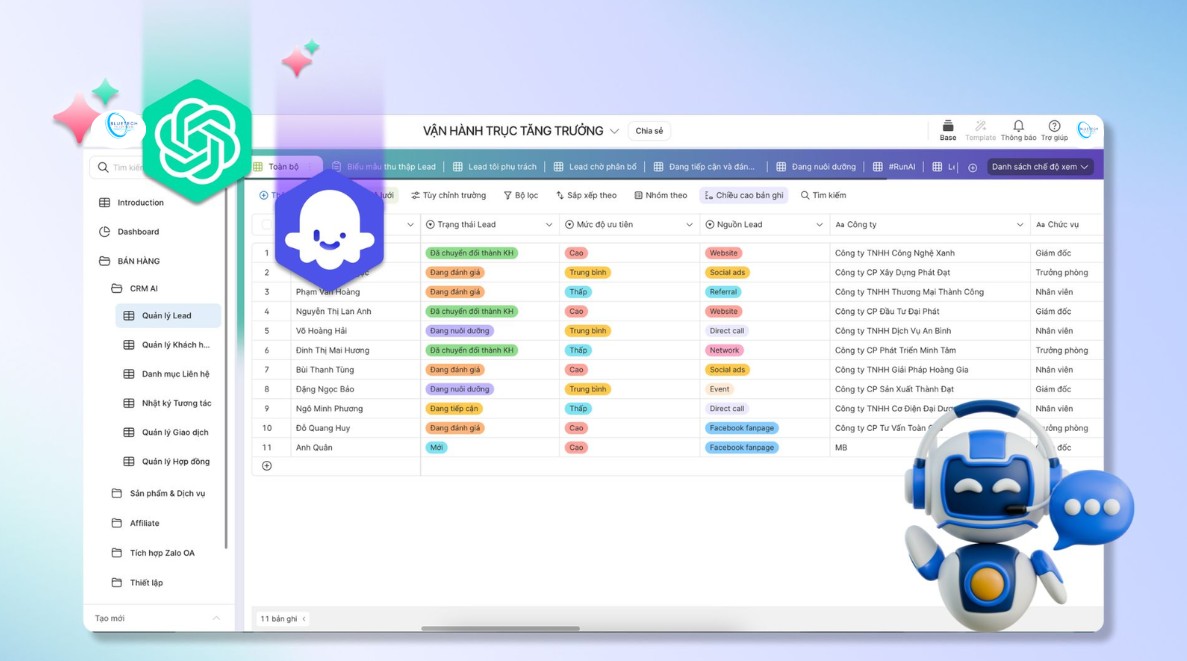Screen dimensions: 1187x661
Task: Collapse the Tạo mới chevron
Action: [x=217, y=619]
